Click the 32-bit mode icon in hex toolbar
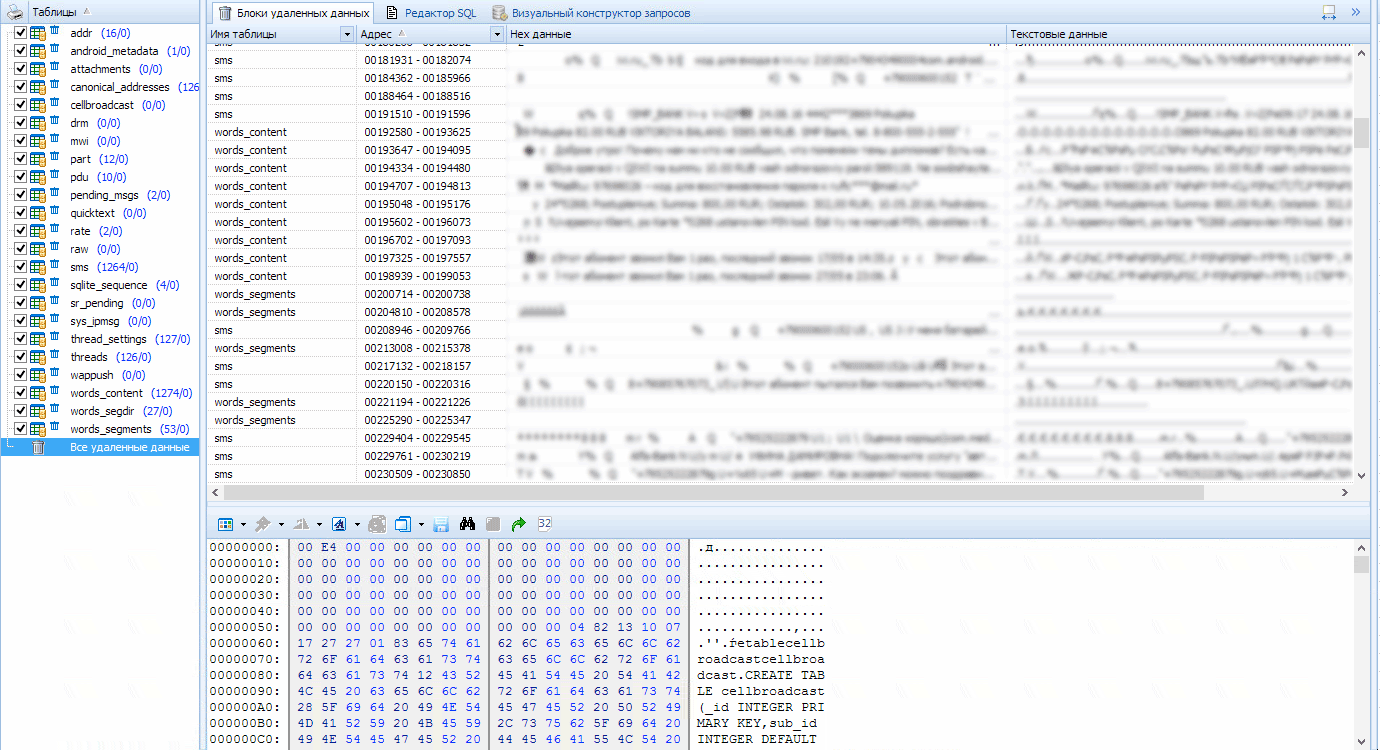The height and width of the screenshot is (750, 1380). point(545,523)
